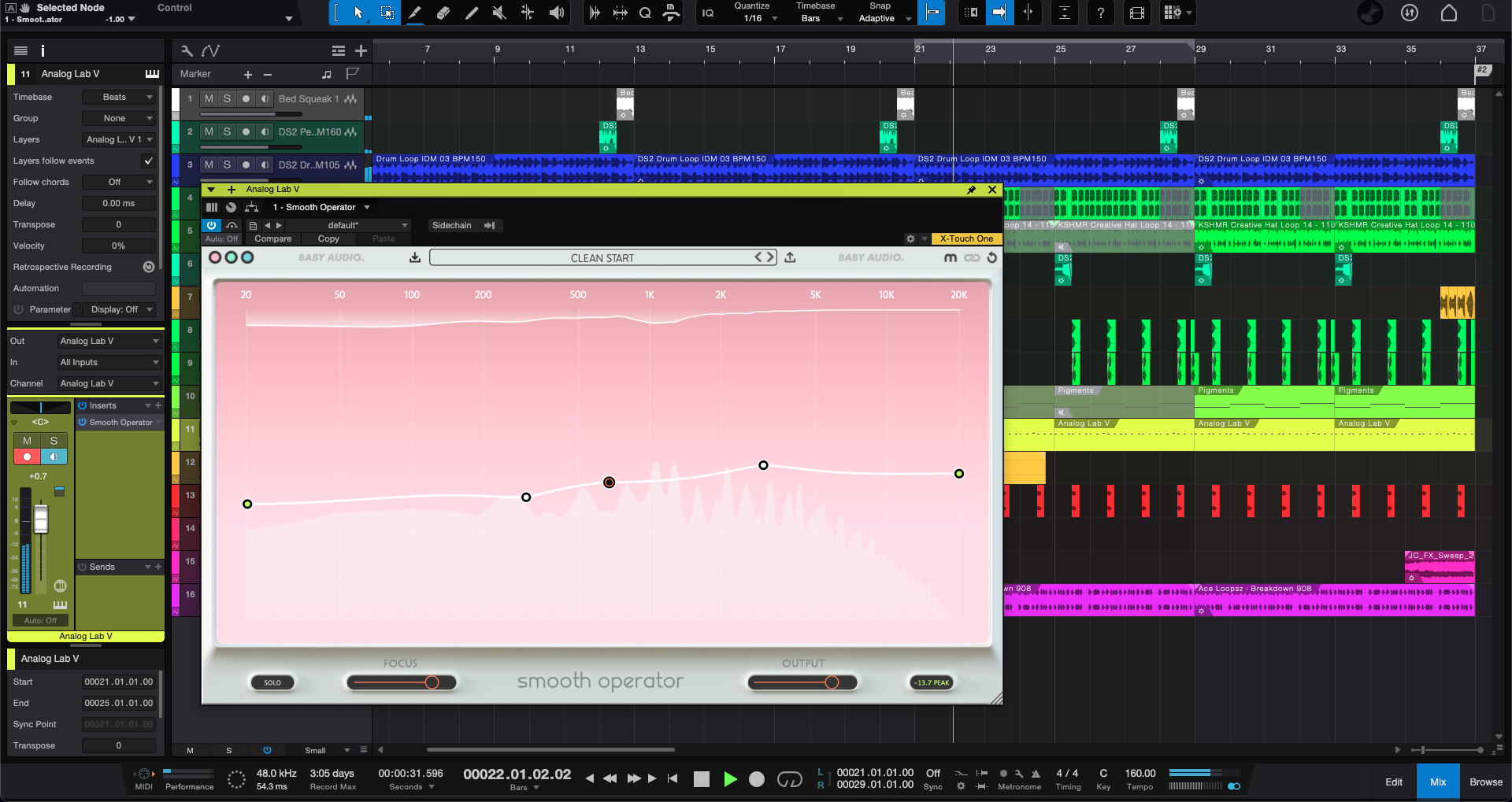Image resolution: width=1512 pixels, height=802 pixels.
Task: Open the help question-mark tool
Action: (x=1100, y=13)
